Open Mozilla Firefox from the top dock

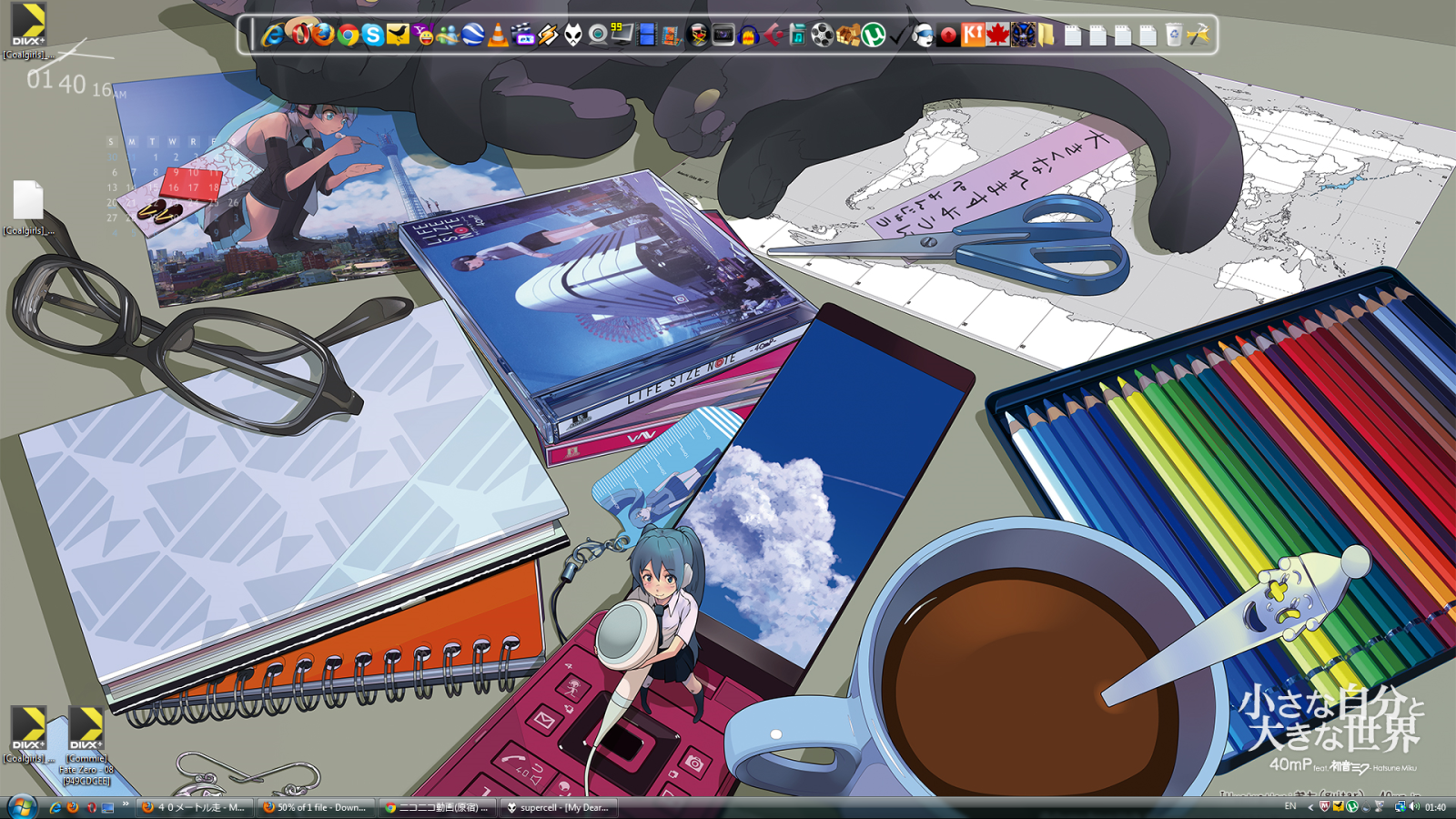322,35
